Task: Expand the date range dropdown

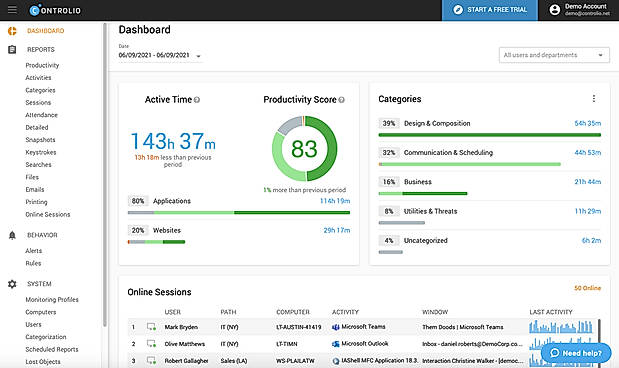Action: [199, 56]
